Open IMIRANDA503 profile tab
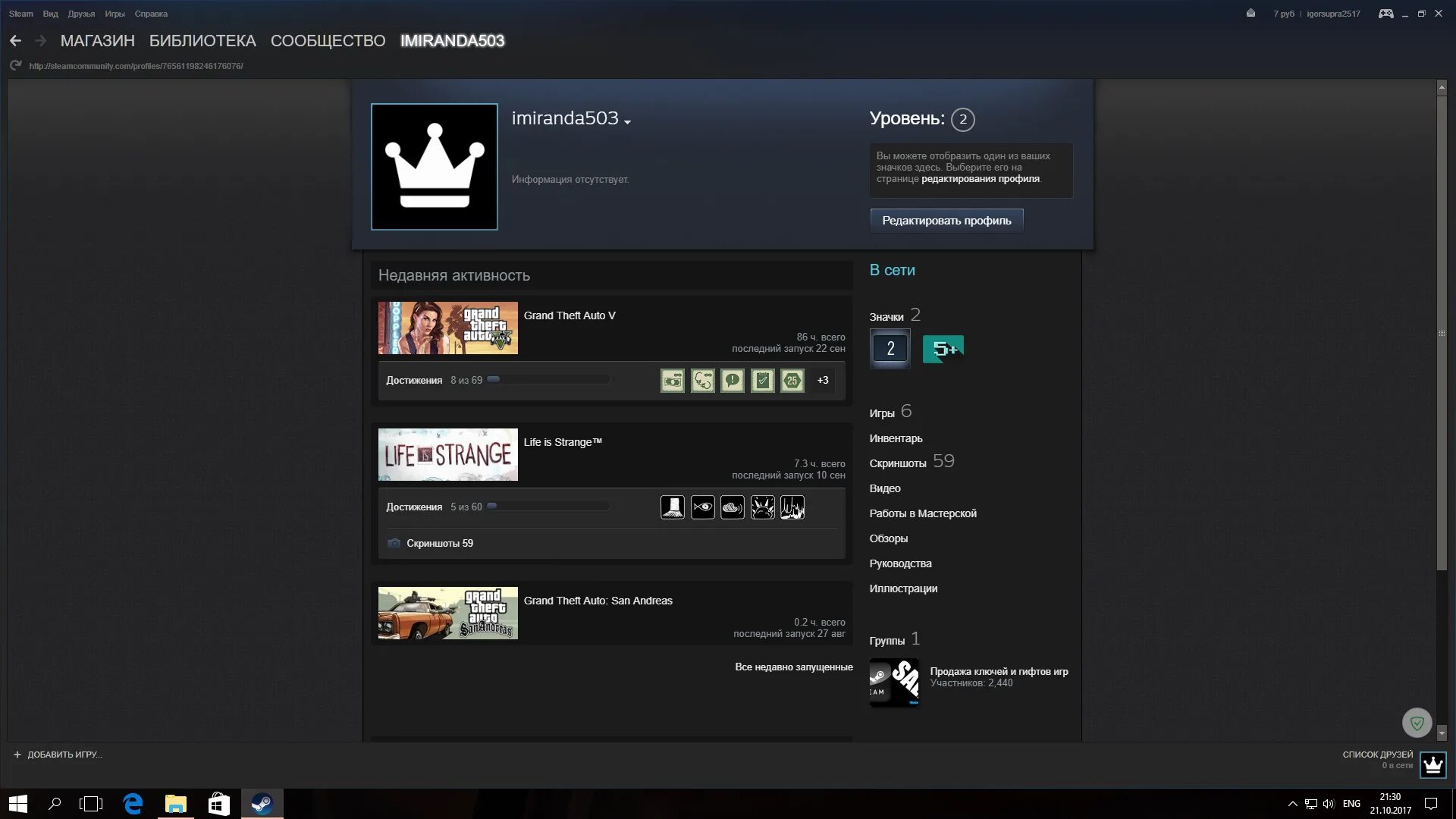1456x819 pixels. (452, 41)
